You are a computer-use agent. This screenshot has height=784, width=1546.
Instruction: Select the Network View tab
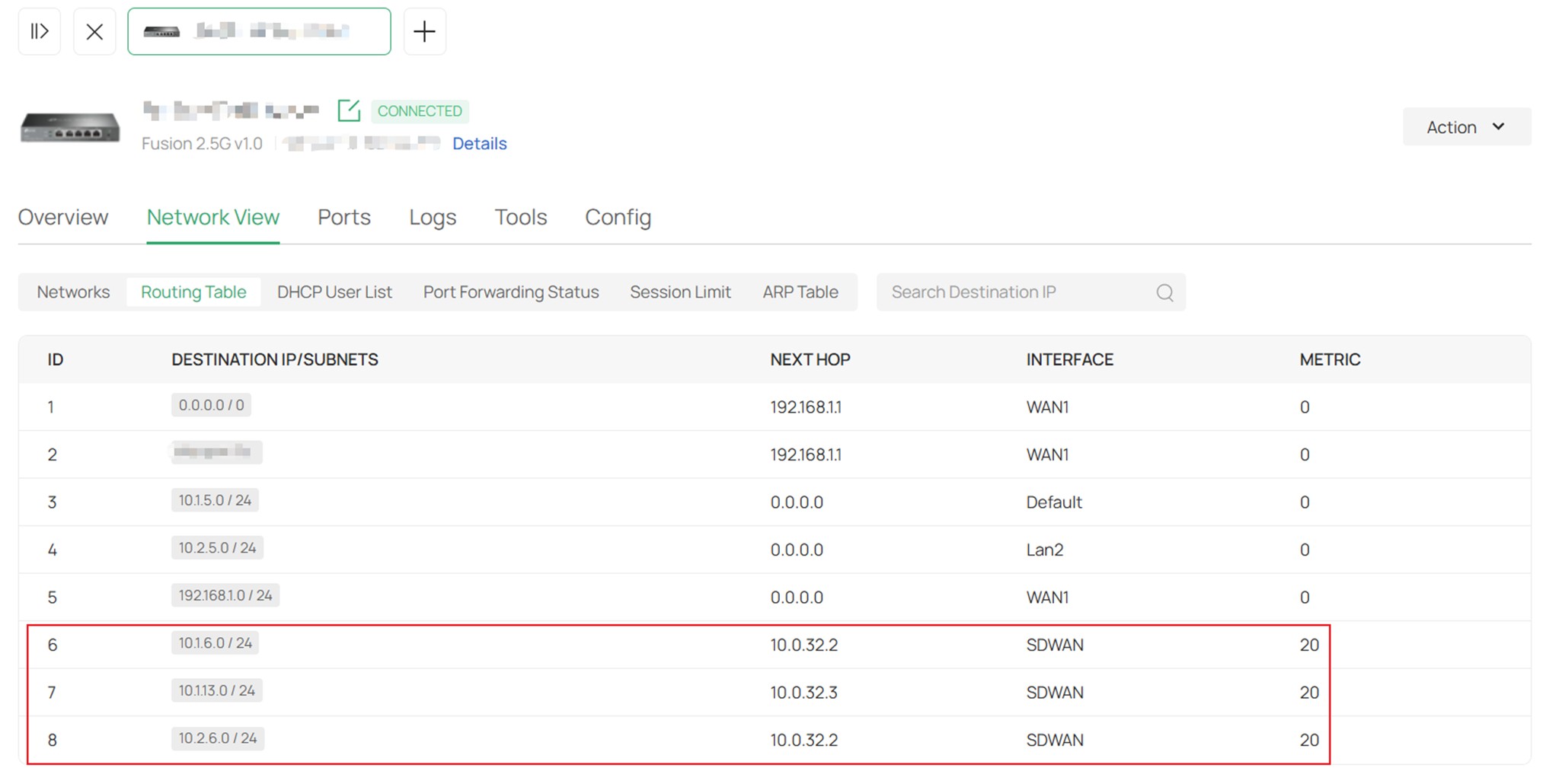(213, 218)
